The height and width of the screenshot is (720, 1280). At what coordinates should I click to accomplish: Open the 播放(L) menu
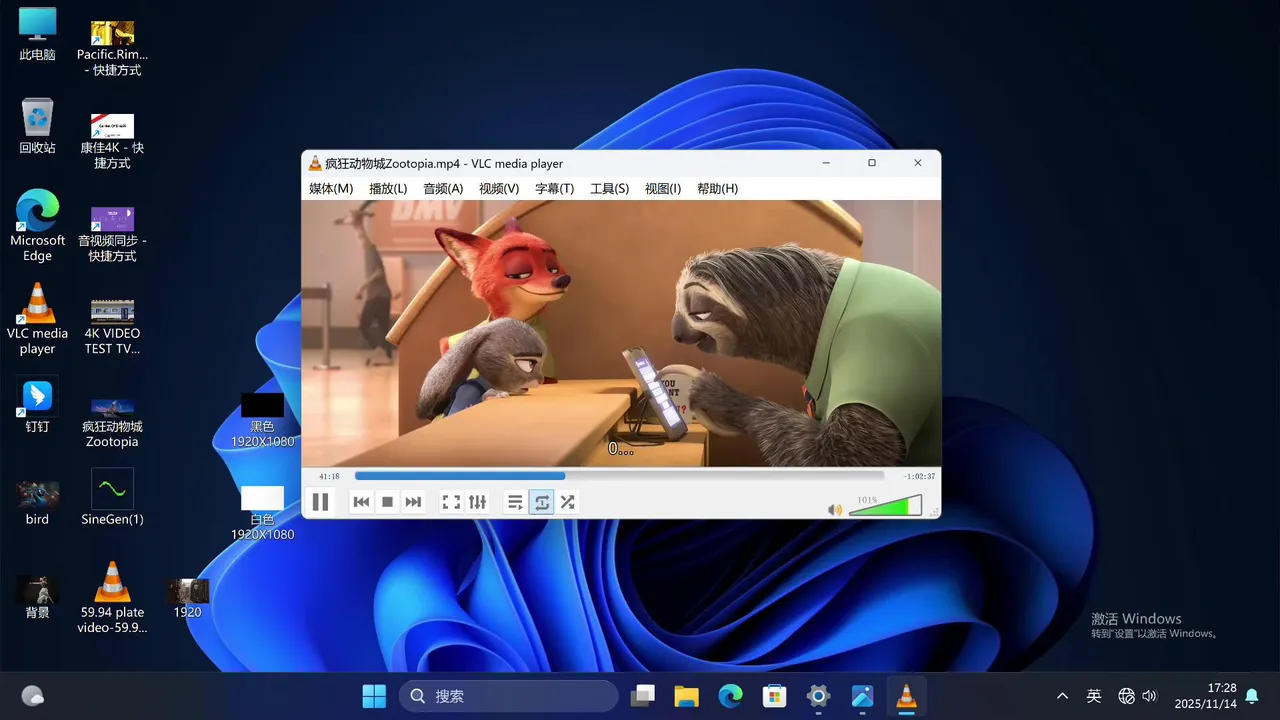(x=388, y=188)
